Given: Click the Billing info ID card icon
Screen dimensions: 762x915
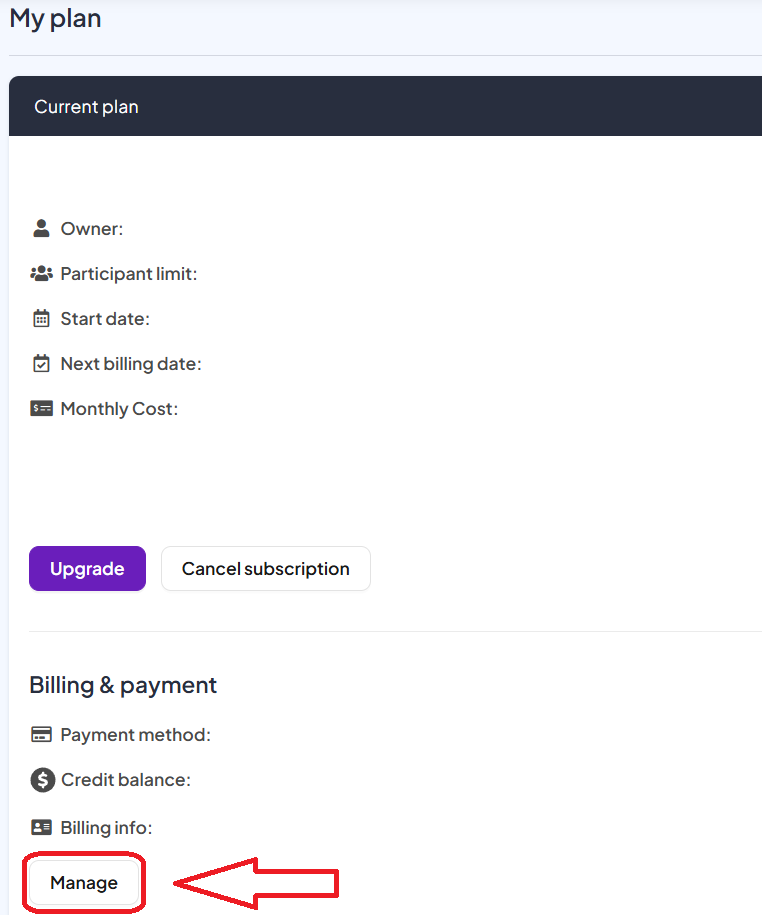Looking at the screenshot, I should point(41,828).
